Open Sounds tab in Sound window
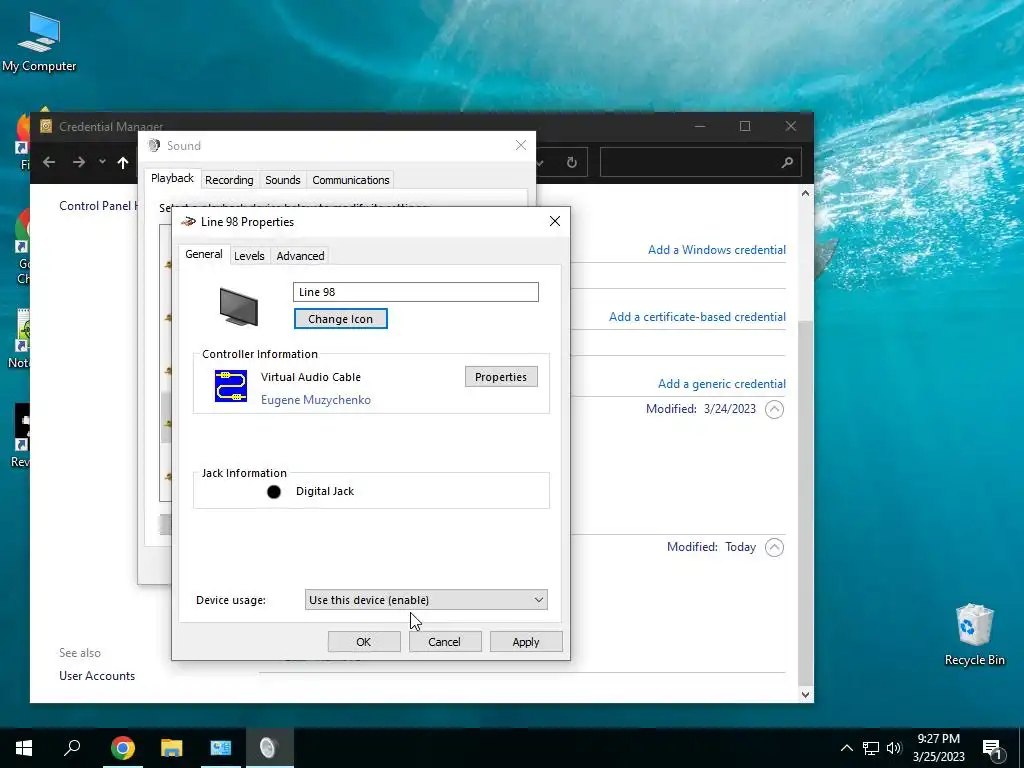 point(282,180)
